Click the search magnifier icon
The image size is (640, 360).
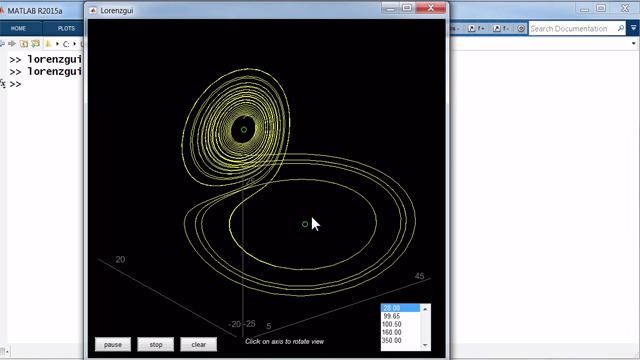[x=621, y=28]
